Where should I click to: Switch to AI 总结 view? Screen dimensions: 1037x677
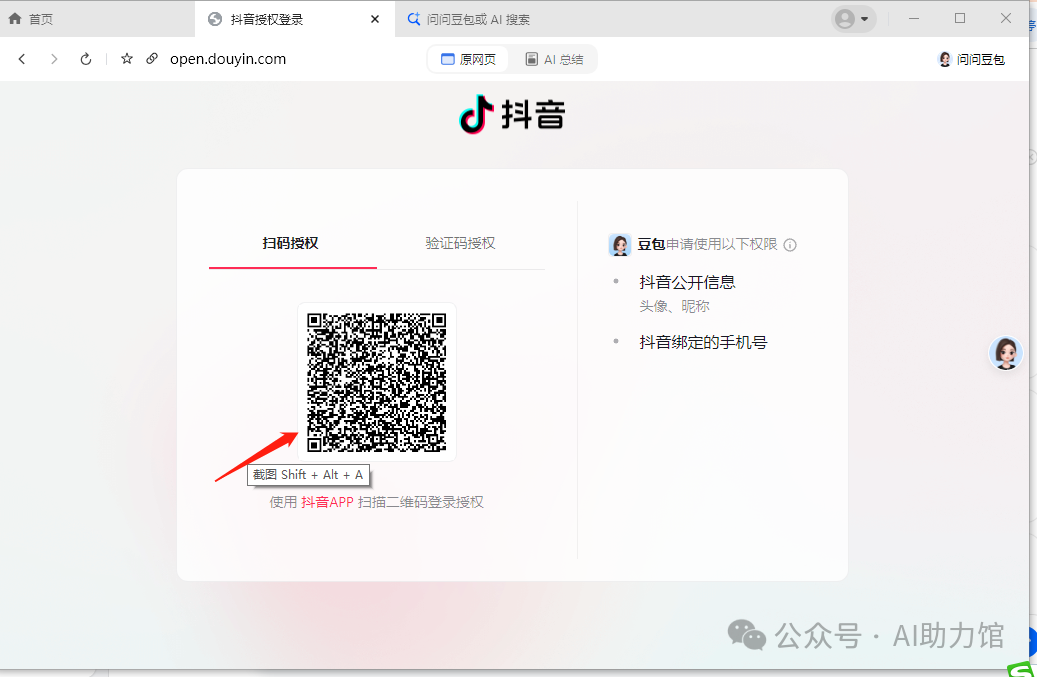coord(554,60)
